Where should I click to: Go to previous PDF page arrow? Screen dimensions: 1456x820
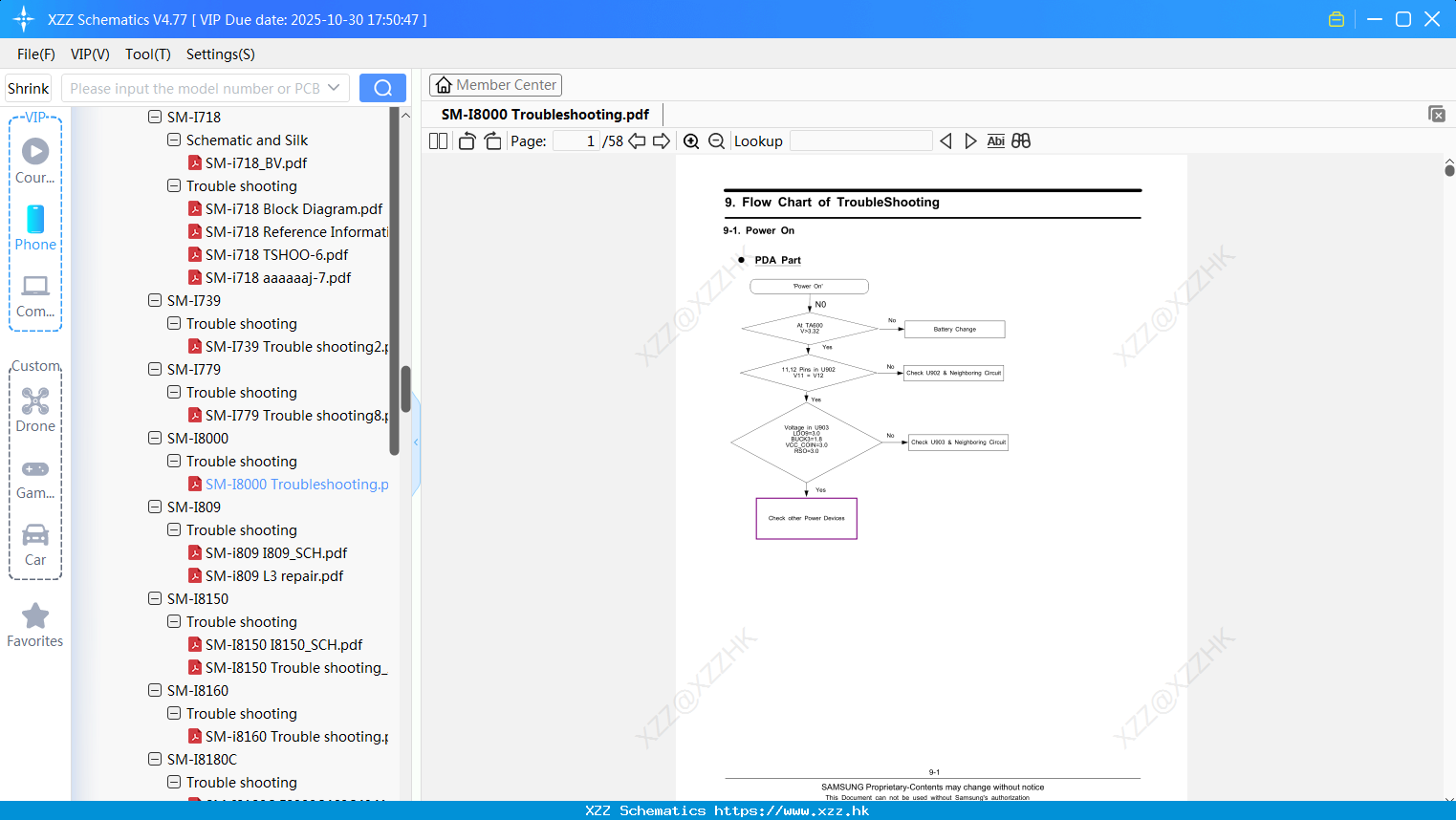pos(637,140)
